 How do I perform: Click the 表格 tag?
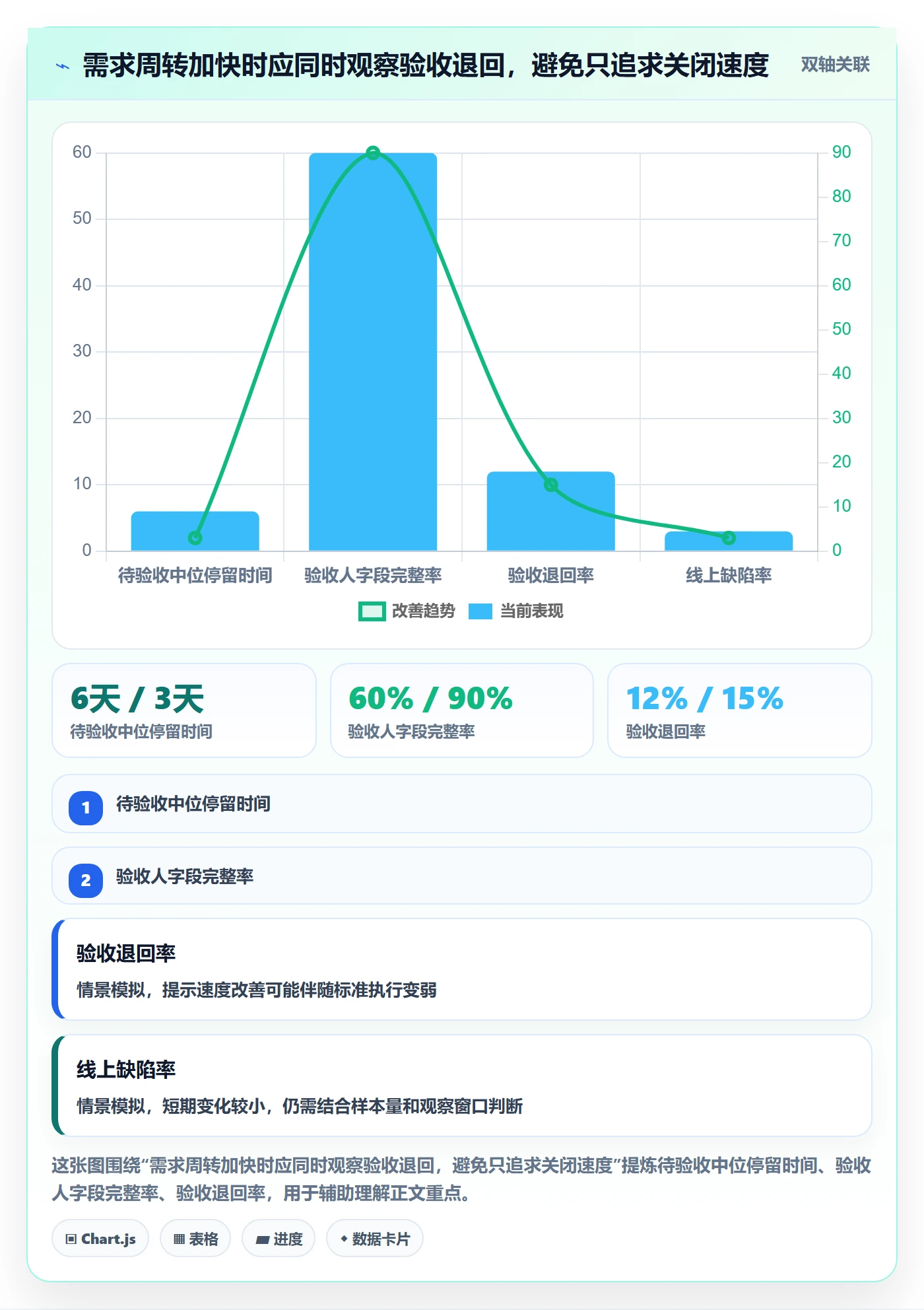[x=195, y=1239]
